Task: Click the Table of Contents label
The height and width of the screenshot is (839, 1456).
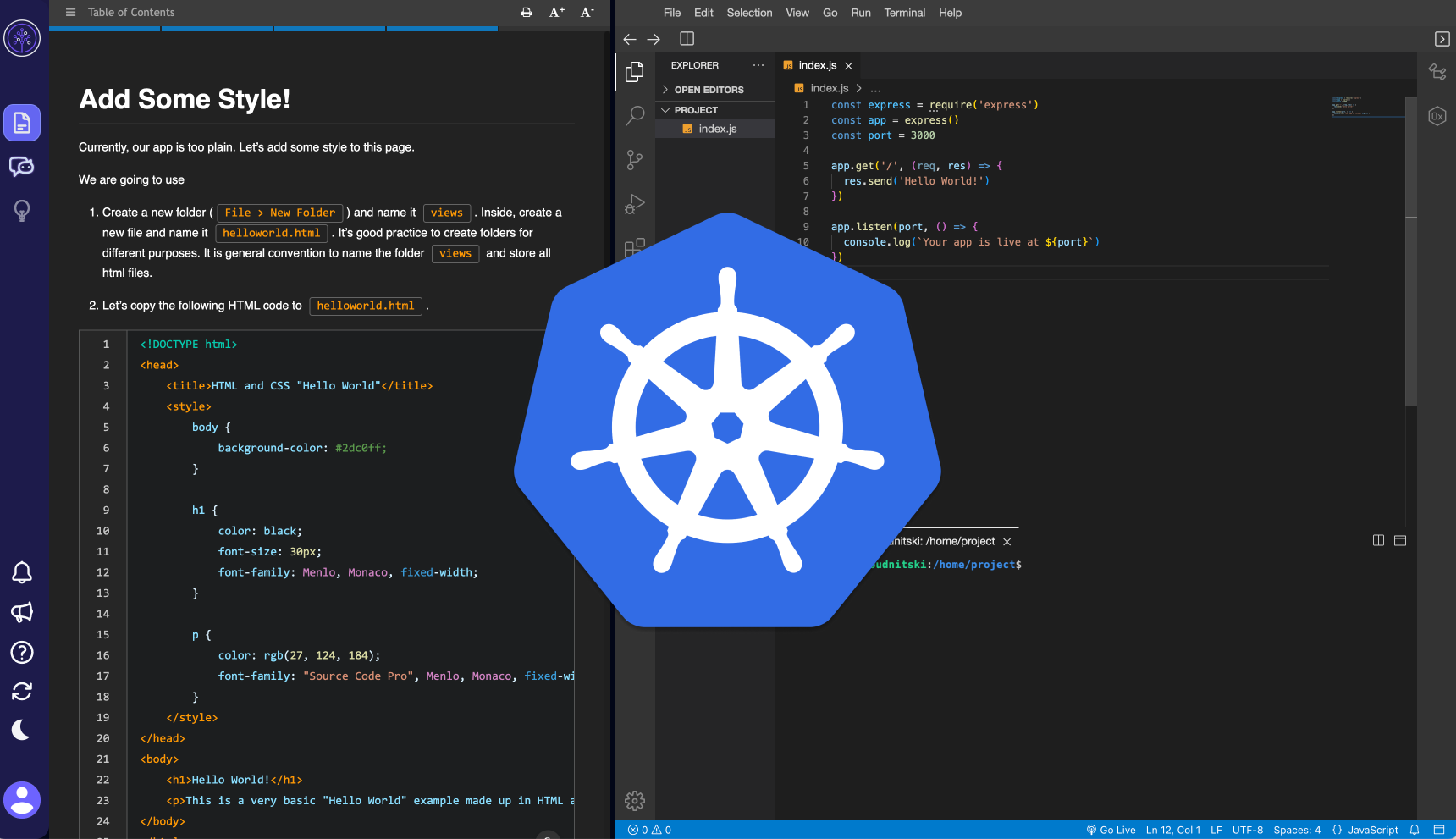Action: click(x=131, y=13)
